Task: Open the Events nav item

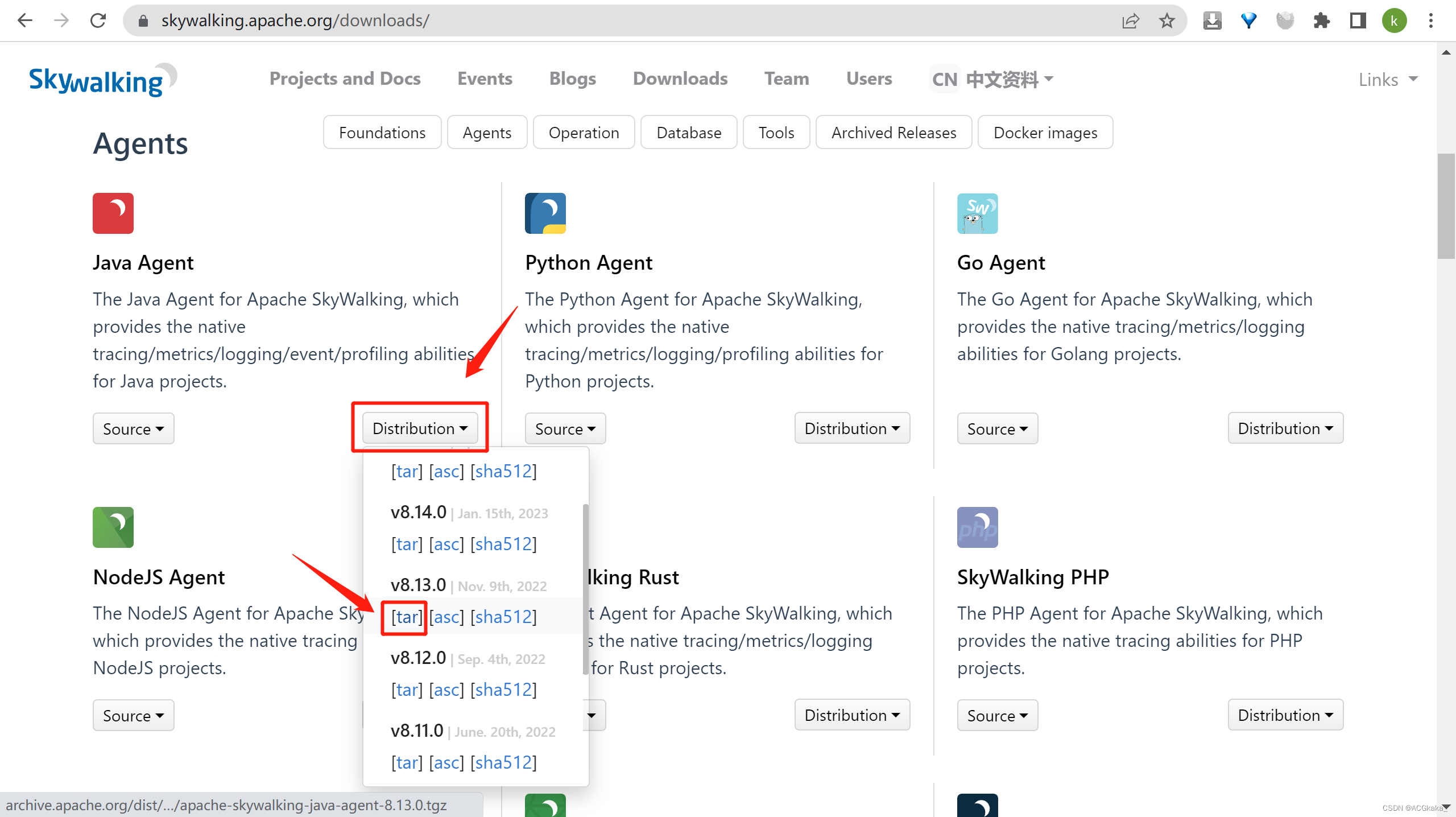Action: pyautogui.click(x=485, y=79)
